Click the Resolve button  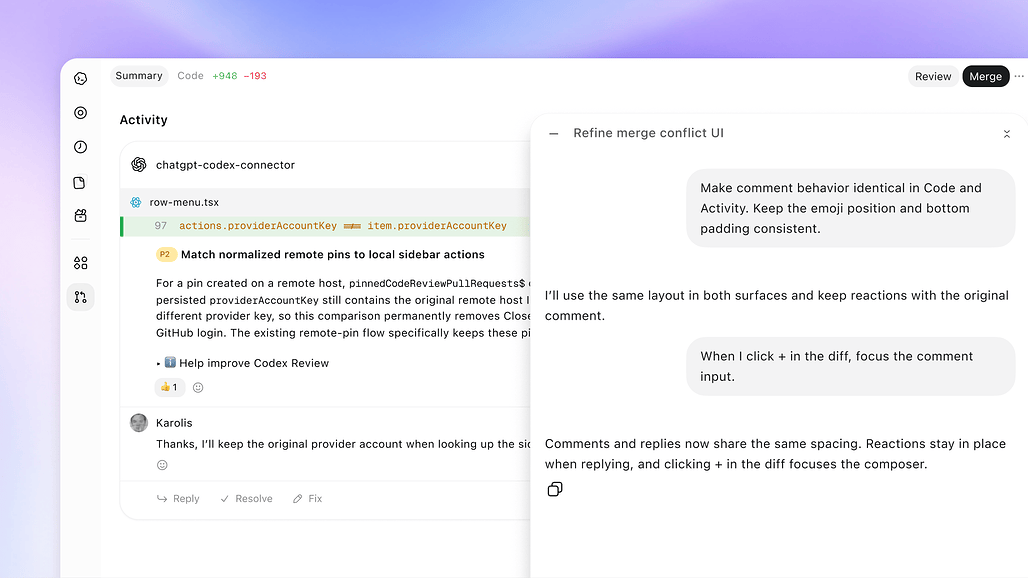point(247,499)
